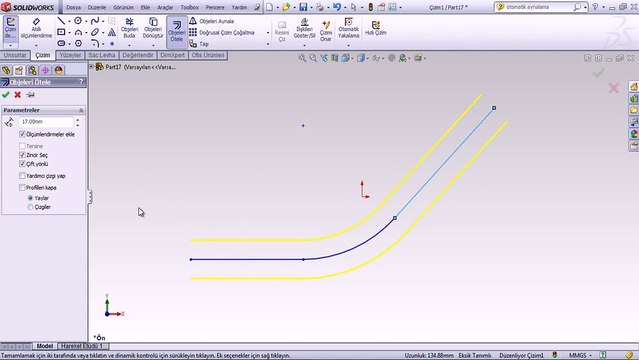Expand the Part17 tree node
This screenshot has width=639, height=360.
91,66
